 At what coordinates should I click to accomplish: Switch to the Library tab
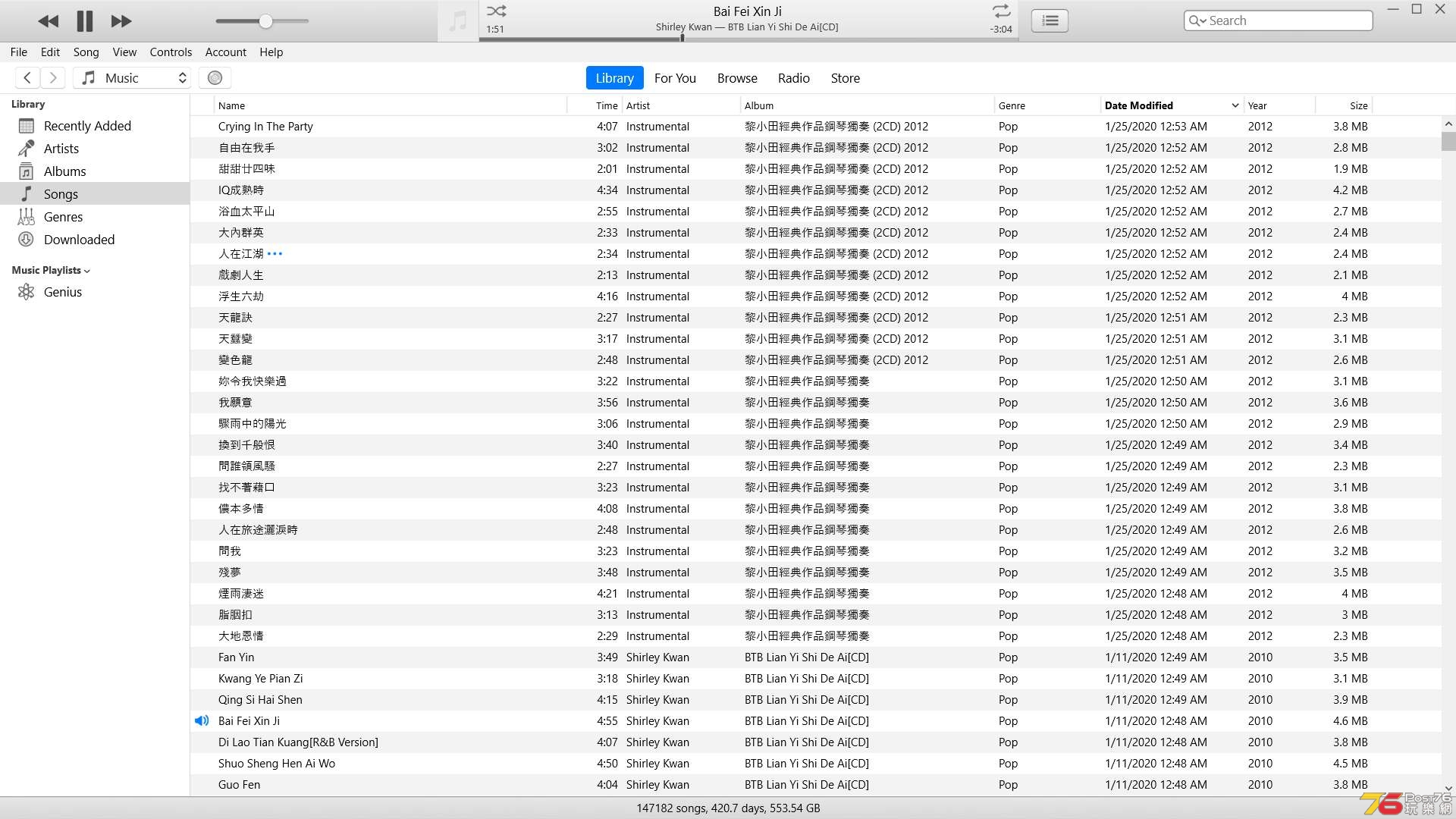point(614,78)
